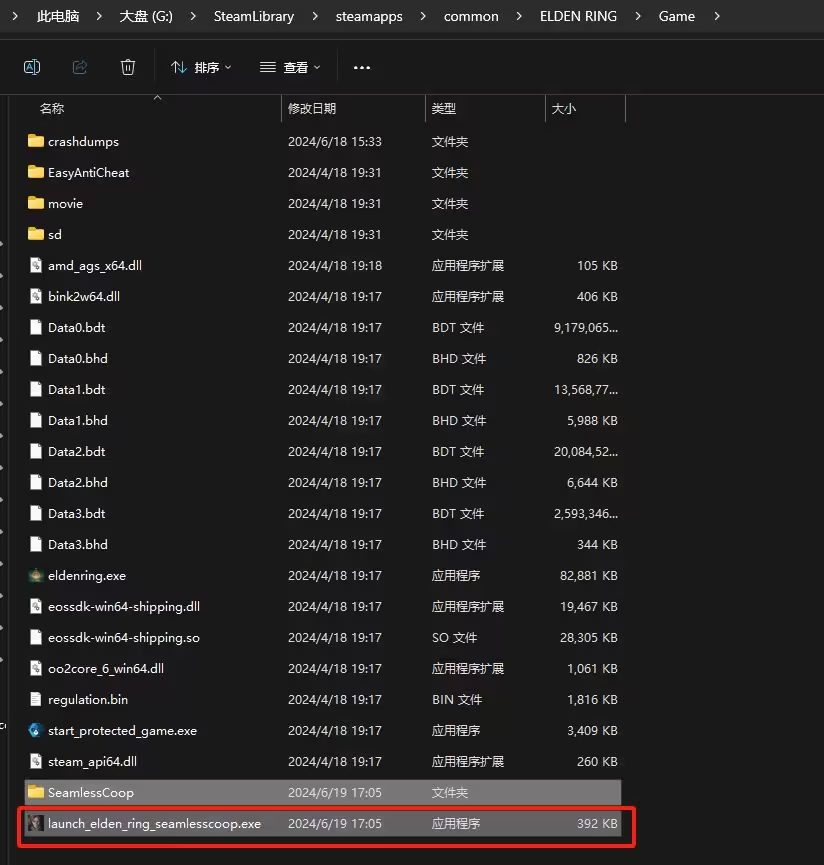Click the eossdk-win64-shipping.so file icon
The image size is (824, 865).
click(x=36, y=637)
